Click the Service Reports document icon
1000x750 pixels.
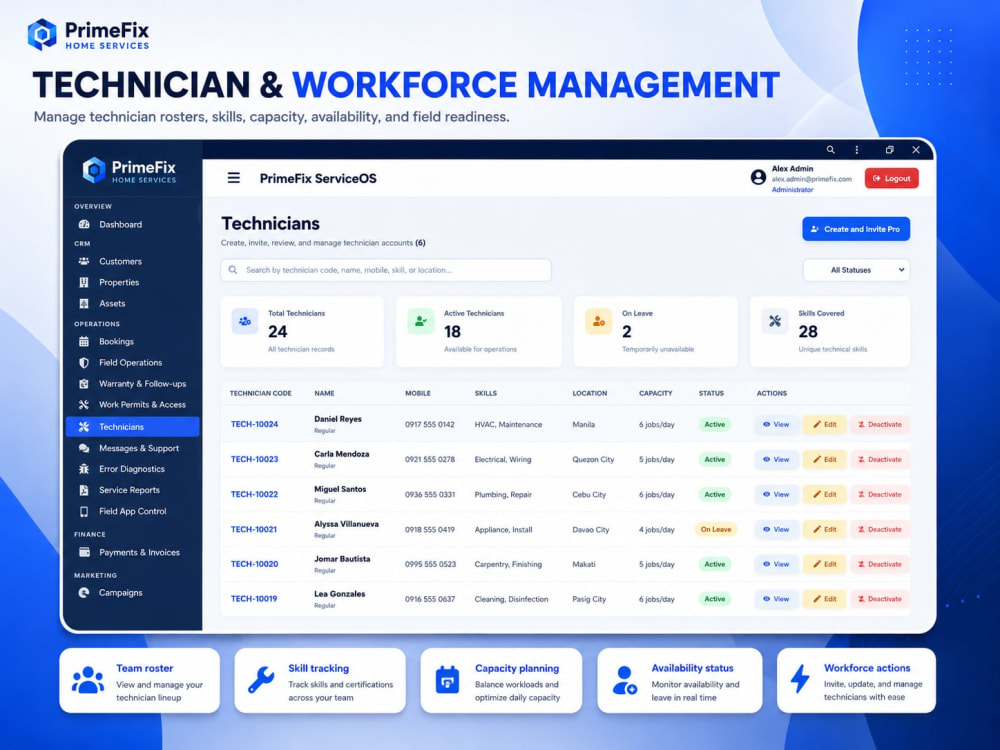[84, 490]
